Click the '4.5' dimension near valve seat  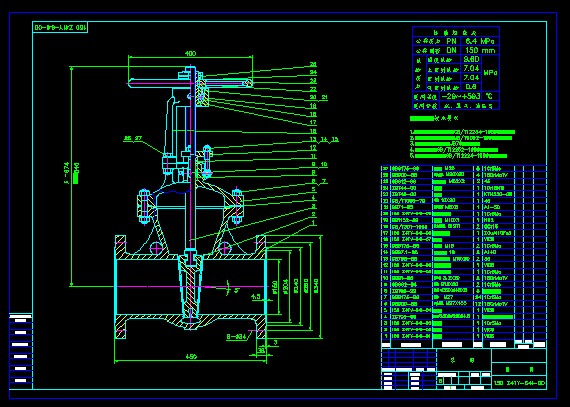(256, 297)
